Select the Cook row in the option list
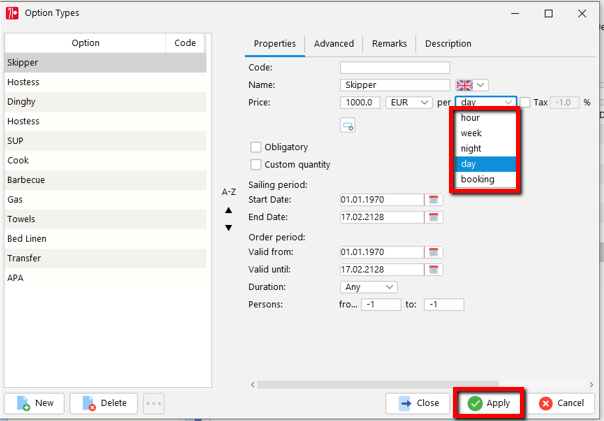The height and width of the screenshot is (421, 604). (x=105, y=160)
